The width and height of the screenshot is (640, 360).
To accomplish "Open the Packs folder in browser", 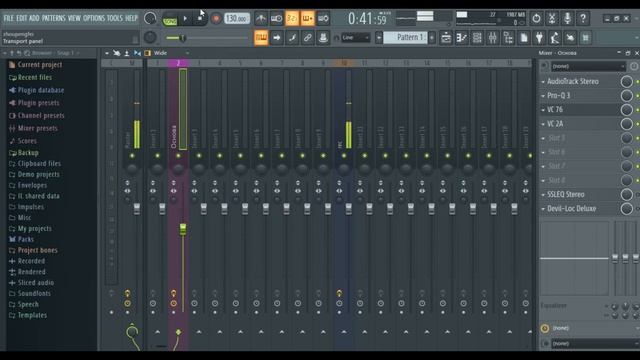I will (x=25, y=239).
